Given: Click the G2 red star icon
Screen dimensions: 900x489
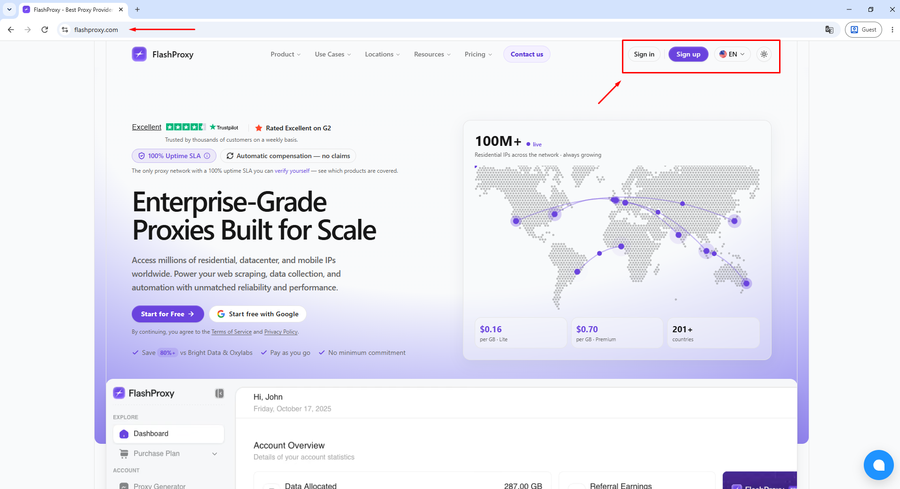Looking at the screenshot, I should [x=258, y=128].
